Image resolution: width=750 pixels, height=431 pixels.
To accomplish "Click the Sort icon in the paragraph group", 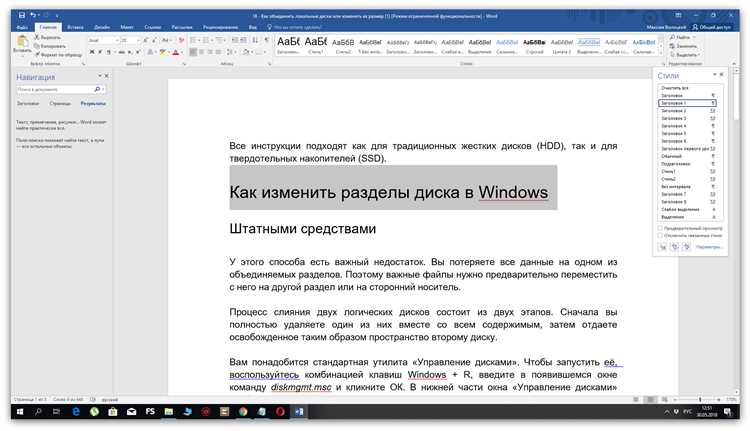I will coord(255,40).
